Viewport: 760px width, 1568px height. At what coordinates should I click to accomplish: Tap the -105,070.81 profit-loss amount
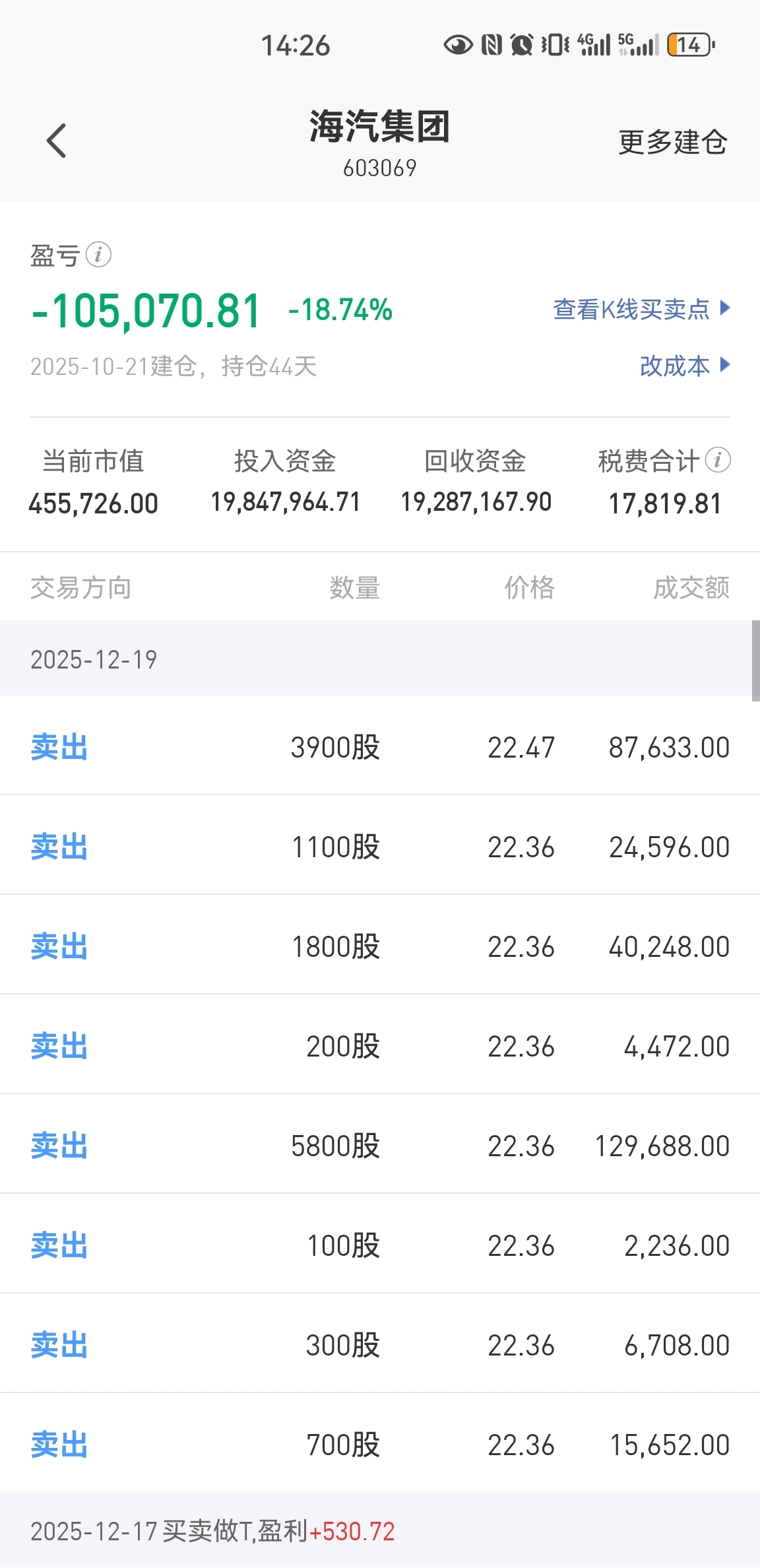pyautogui.click(x=146, y=311)
